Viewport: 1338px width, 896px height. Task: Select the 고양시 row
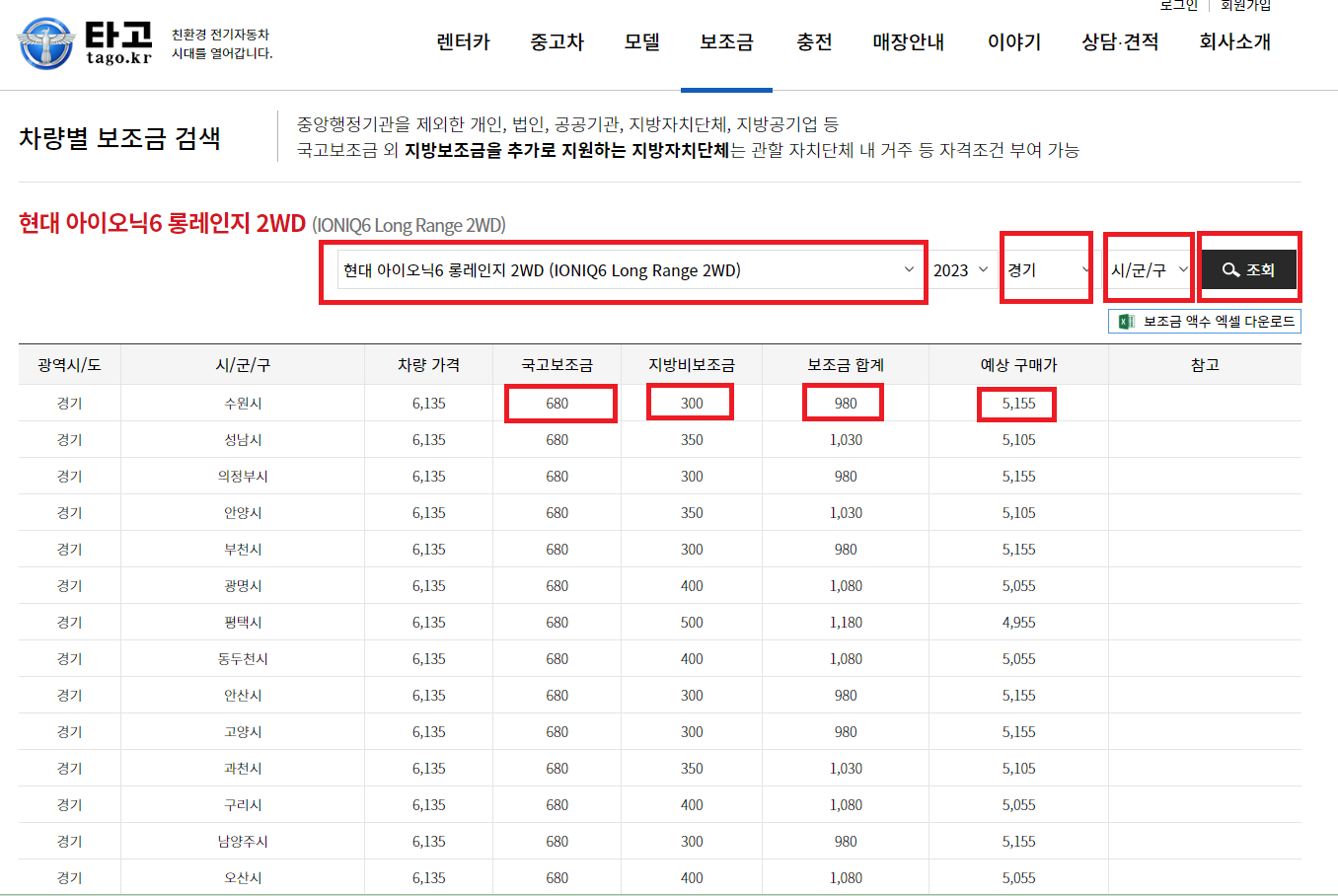pyautogui.click(x=660, y=732)
